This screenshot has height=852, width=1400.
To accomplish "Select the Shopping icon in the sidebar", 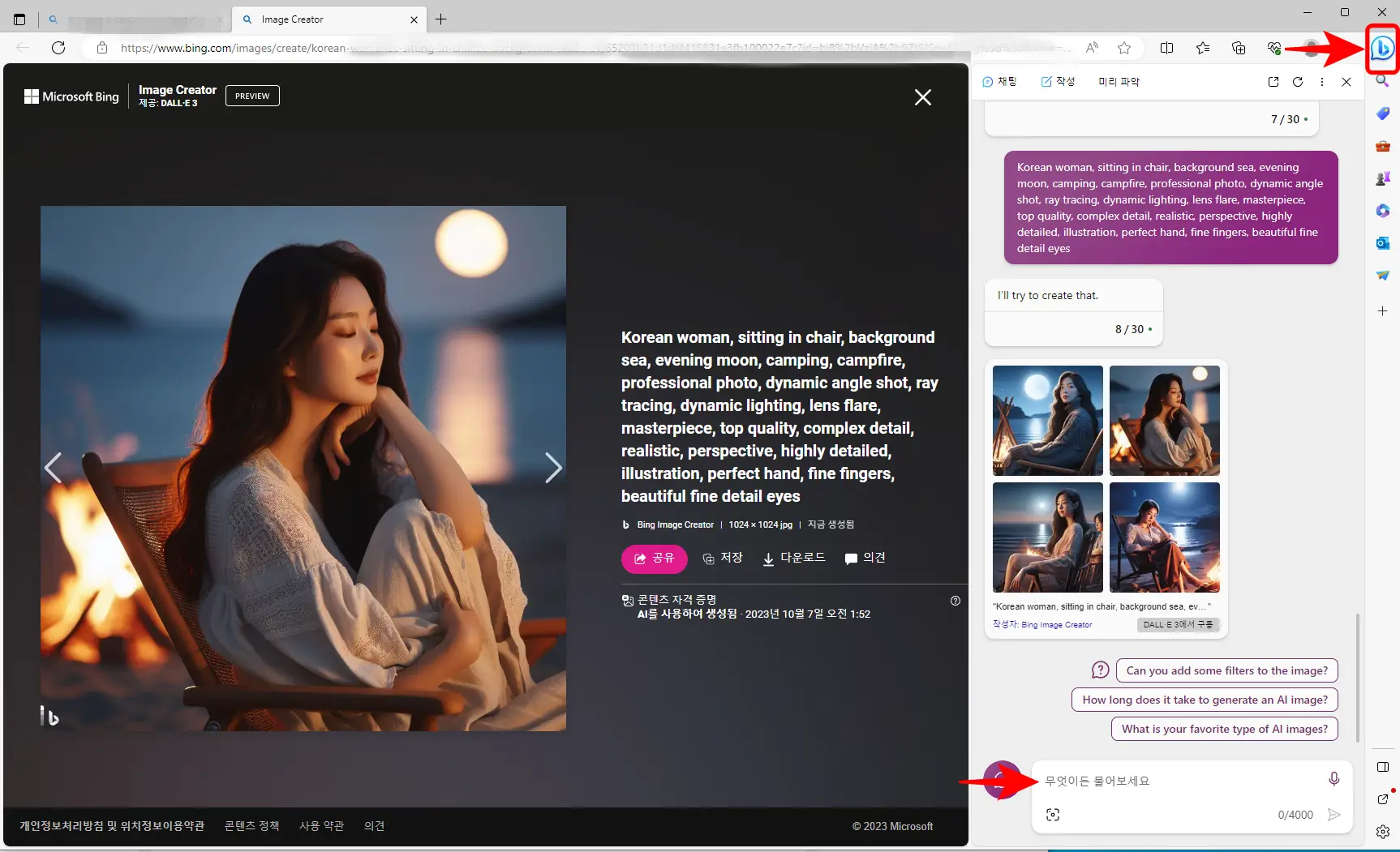I will tap(1383, 113).
